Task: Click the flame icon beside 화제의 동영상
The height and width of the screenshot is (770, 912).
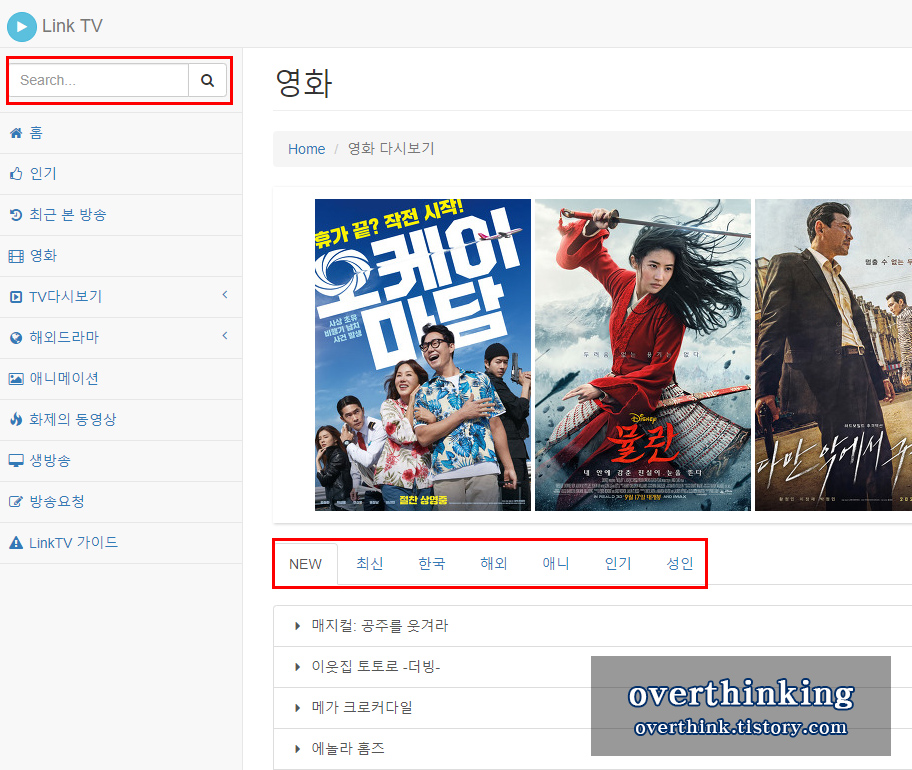Action: click(16, 419)
